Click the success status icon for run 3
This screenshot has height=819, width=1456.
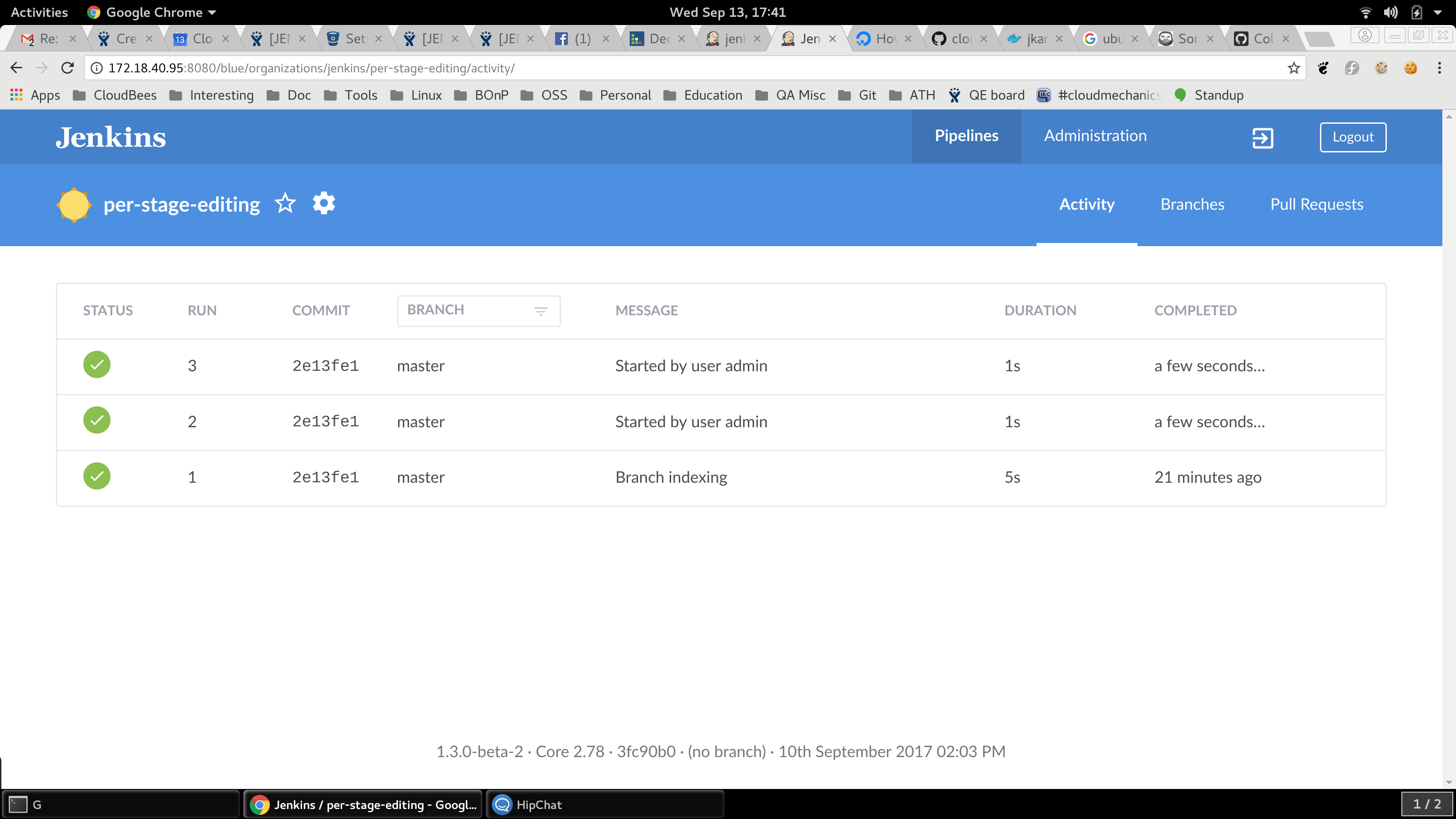click(96, 364)
